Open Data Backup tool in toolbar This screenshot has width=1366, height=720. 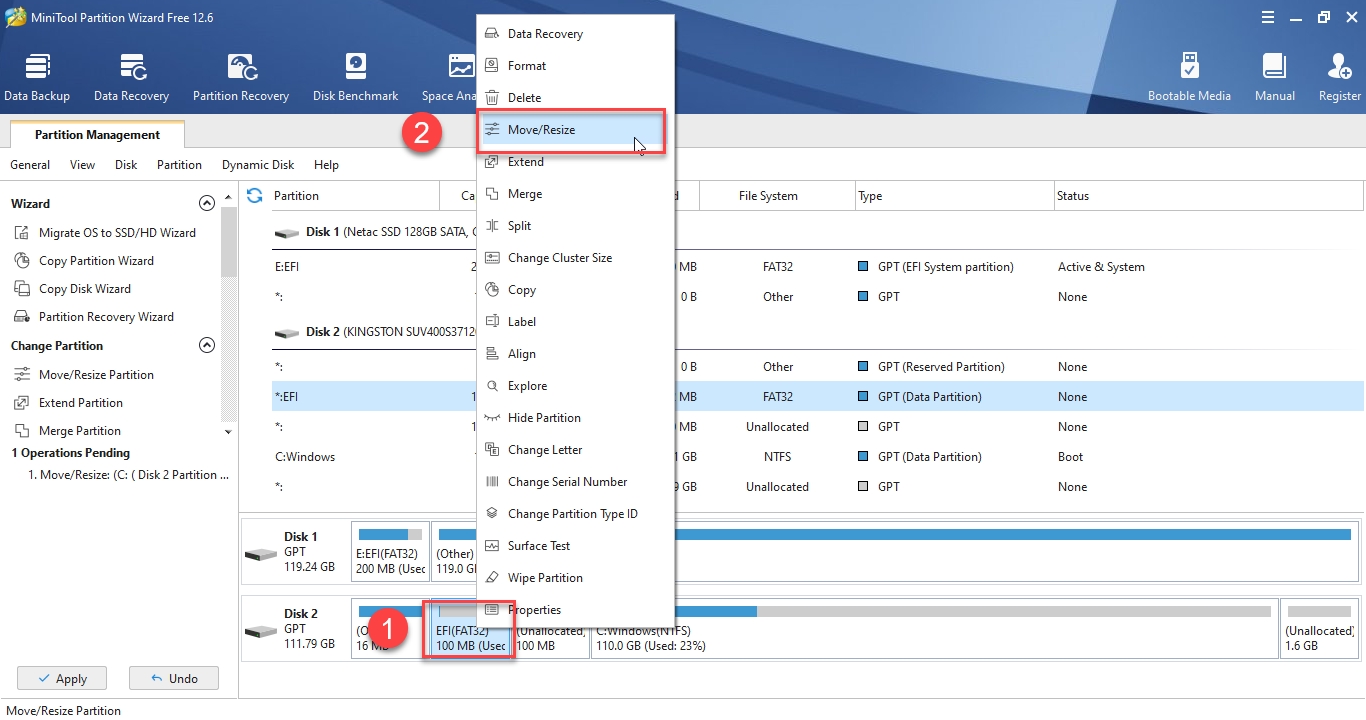pyautogui.click(x=37, y=78)
